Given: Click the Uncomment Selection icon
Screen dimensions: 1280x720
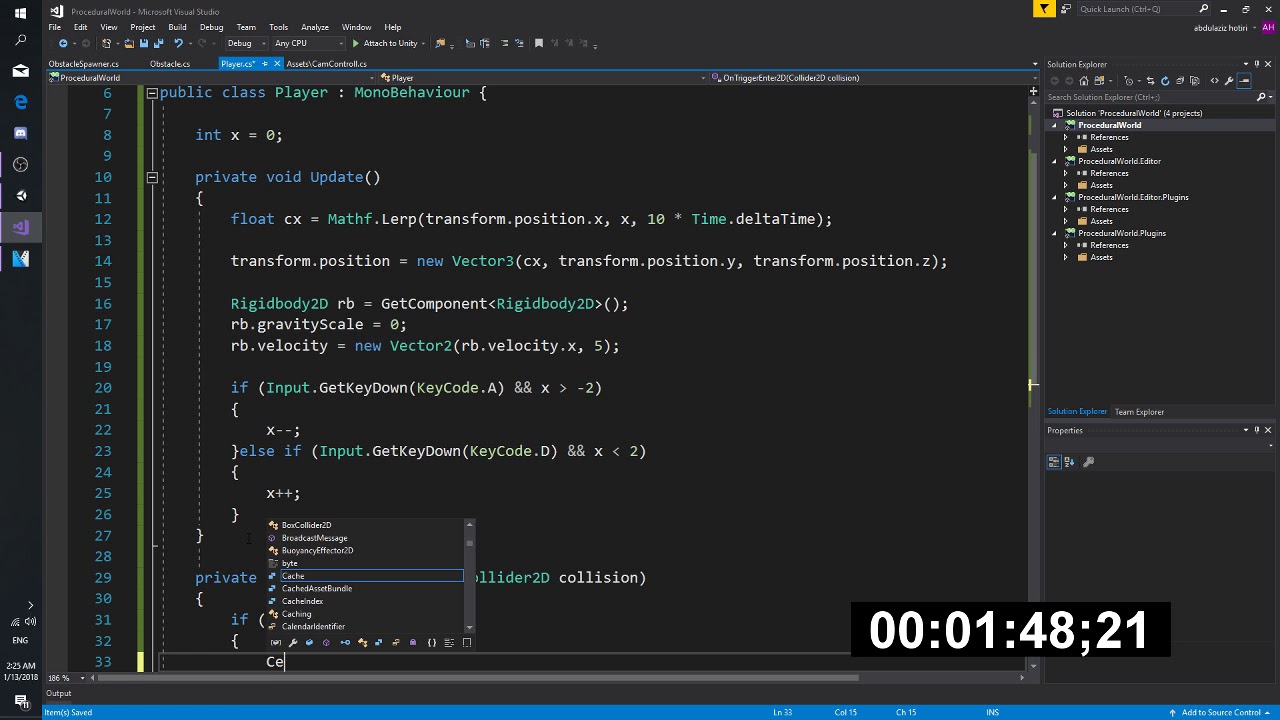Looking at the screenshot, I should pyautogui.click(x=519, y=43).
